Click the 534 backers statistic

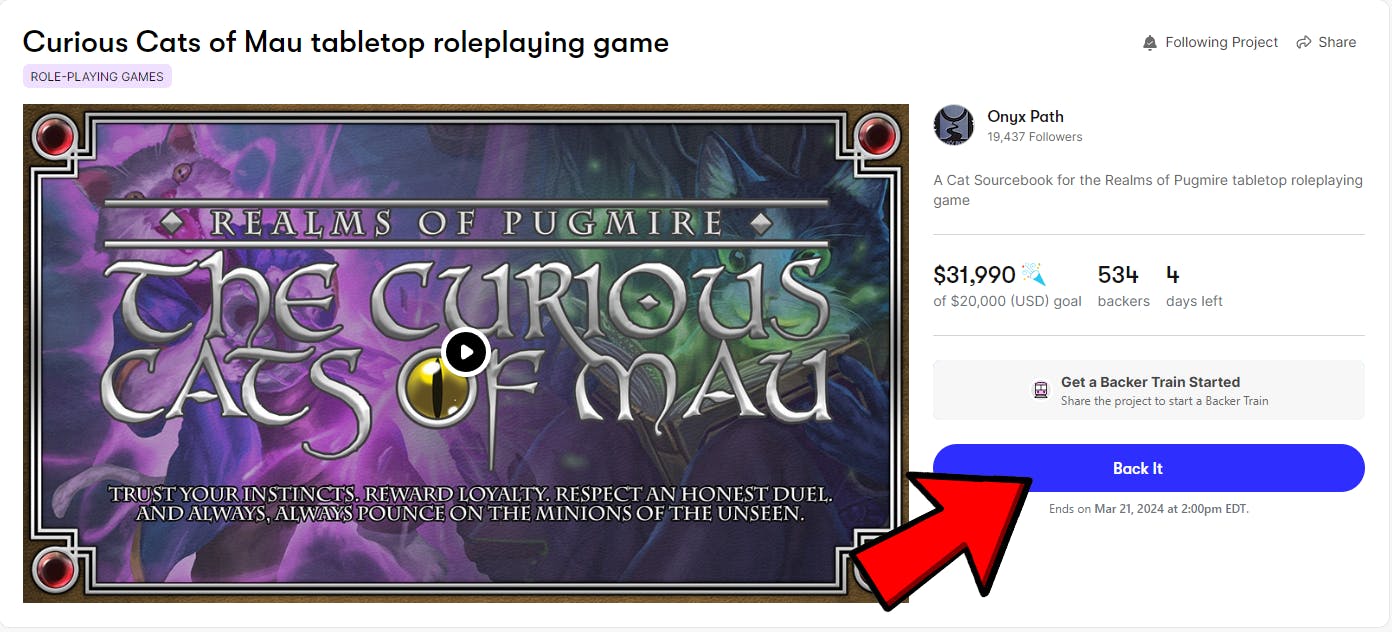[x=1123, y=286]
